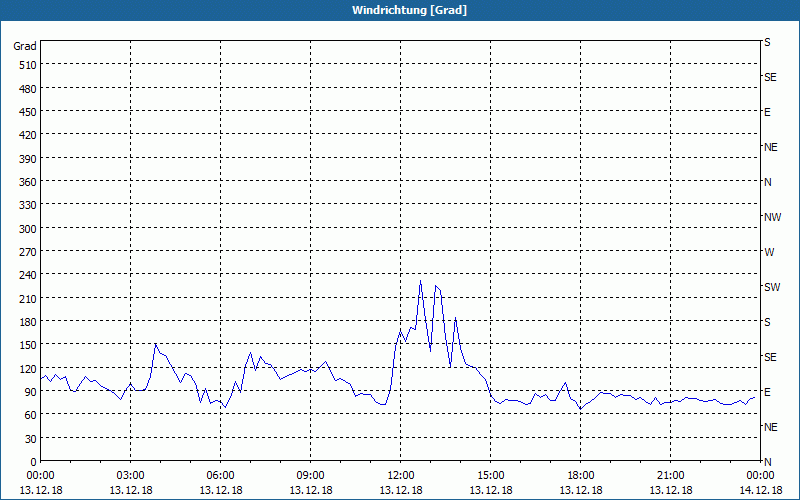Click the 21:00 x-axis time
Image resolution: width=800 pixels, height=500 pixels.
coord(670,476)
